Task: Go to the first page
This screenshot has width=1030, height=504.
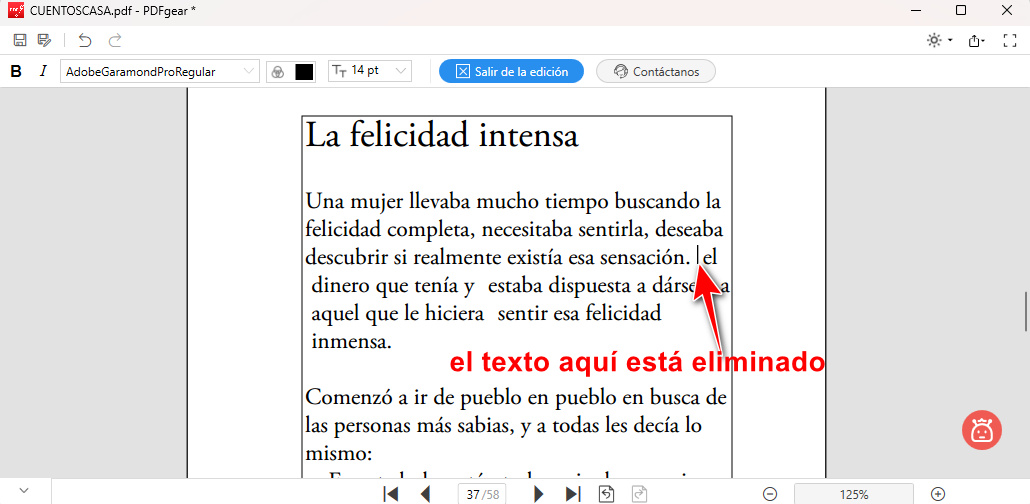Action: click(x=391, y=493)
